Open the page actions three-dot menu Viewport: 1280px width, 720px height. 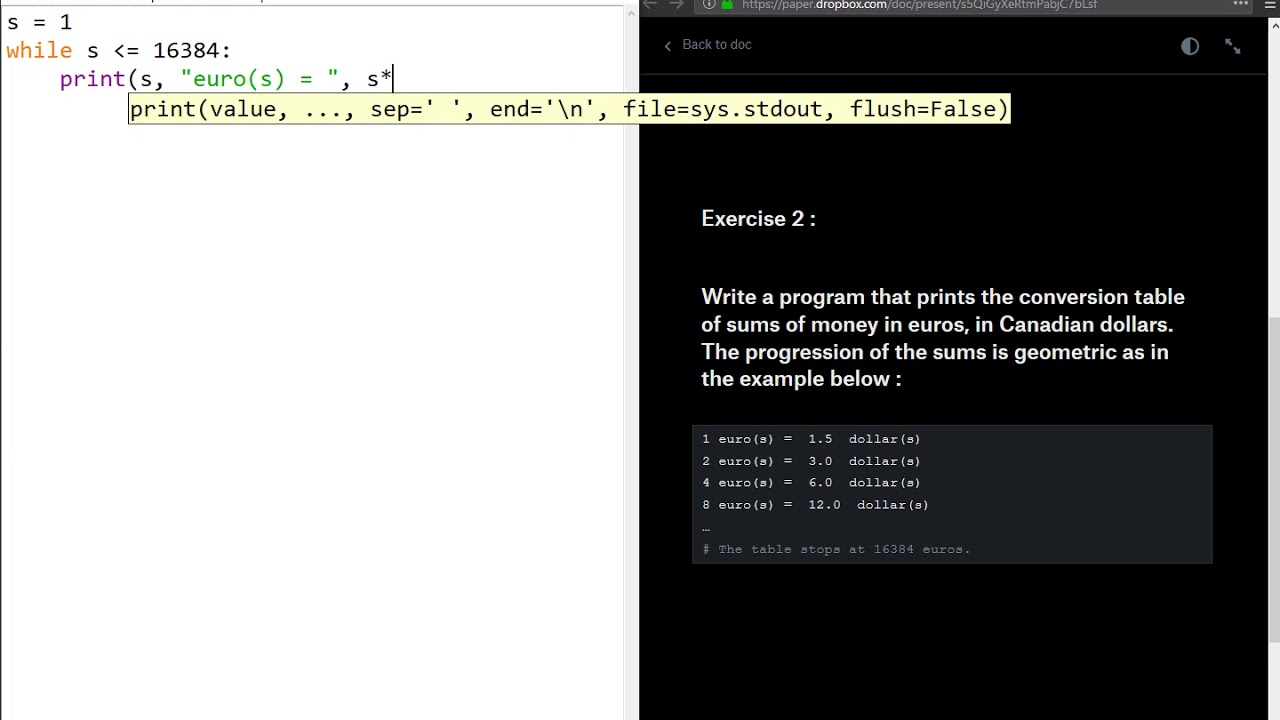tap(1241, 4)
